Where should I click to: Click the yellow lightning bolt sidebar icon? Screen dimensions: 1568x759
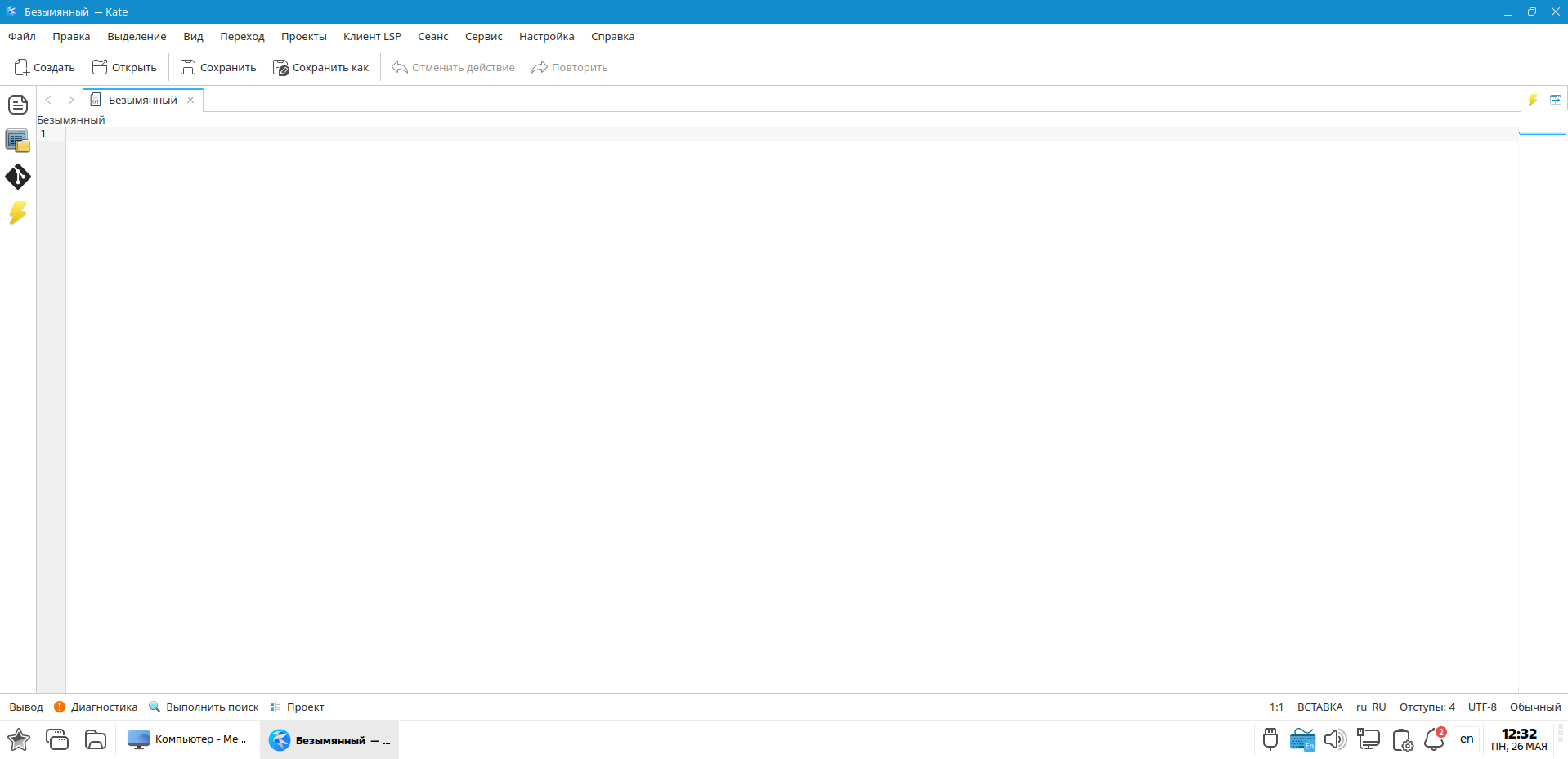click(x=18, y=213)
